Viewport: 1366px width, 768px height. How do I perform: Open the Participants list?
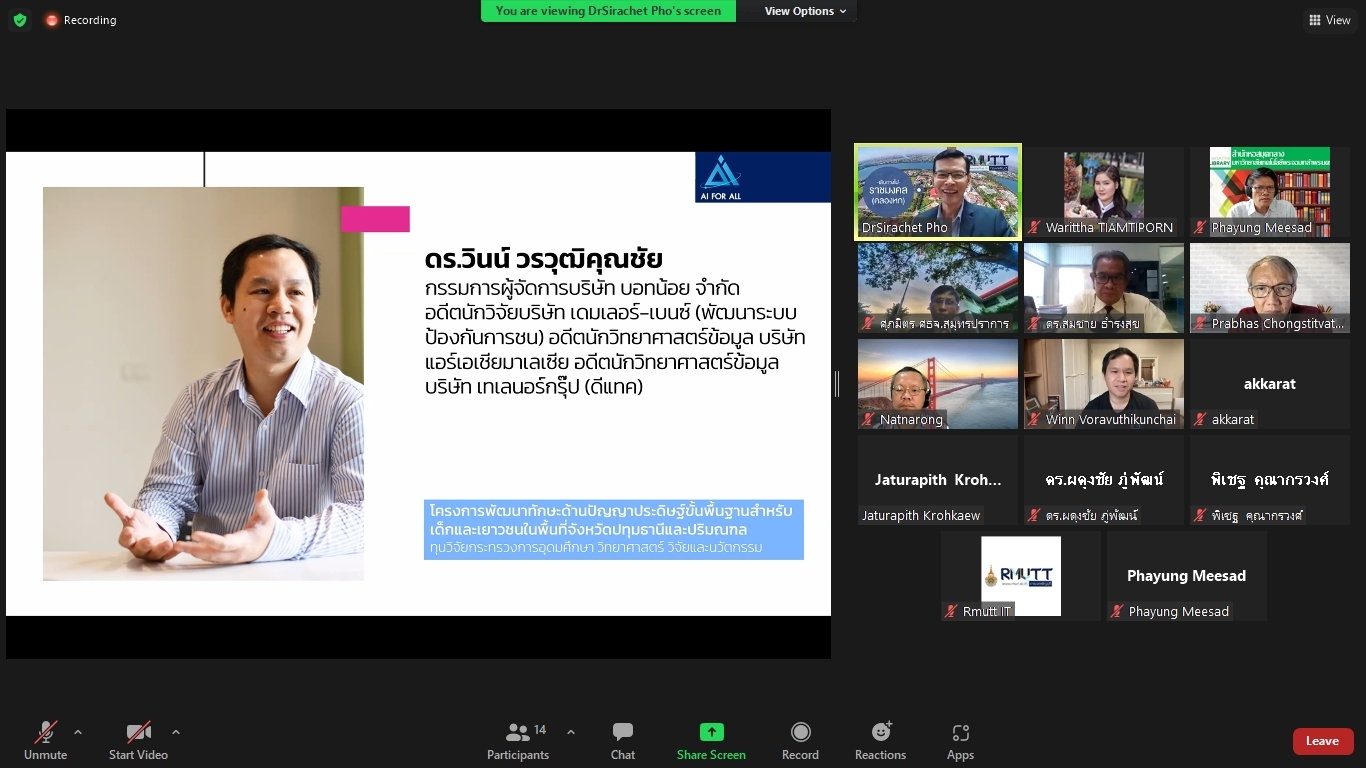pyautogui.click(x=518, y=741)
